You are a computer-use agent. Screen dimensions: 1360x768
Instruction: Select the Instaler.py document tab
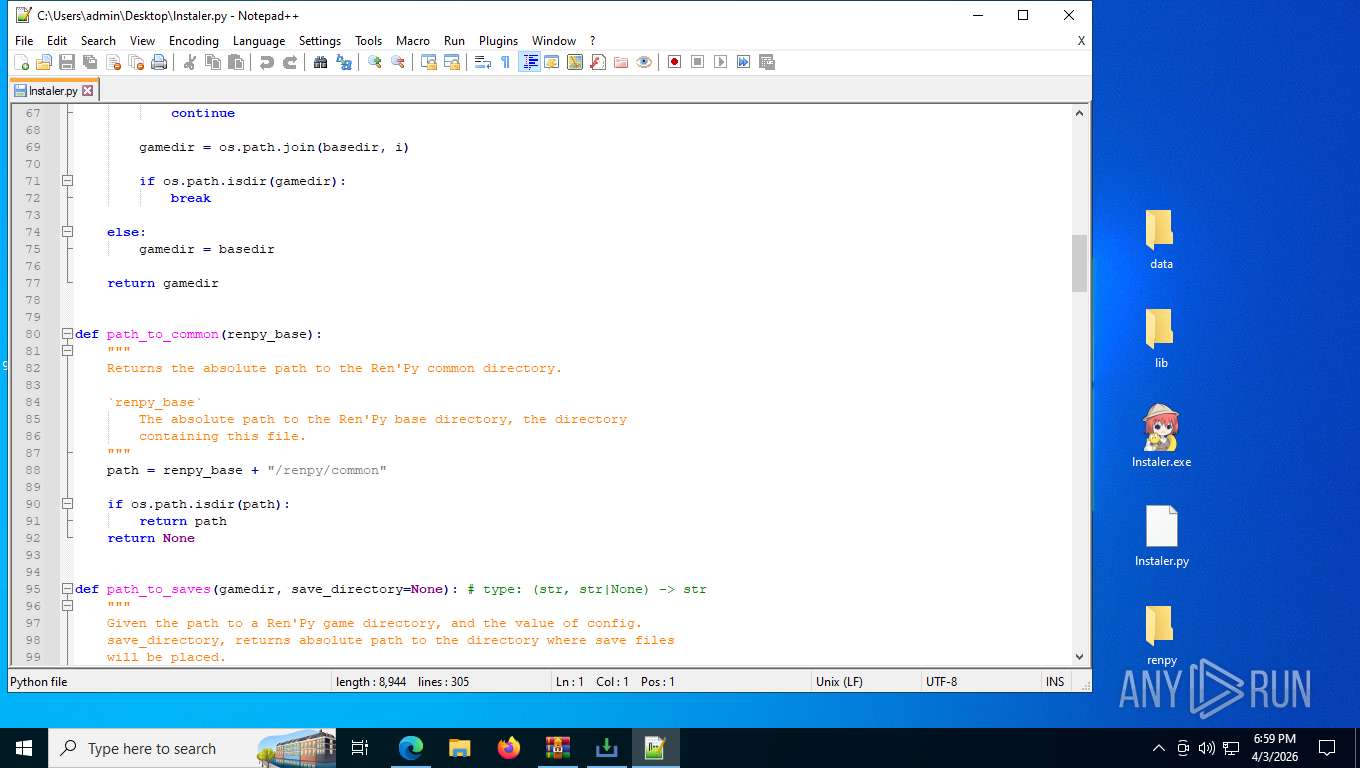(53, 90)
